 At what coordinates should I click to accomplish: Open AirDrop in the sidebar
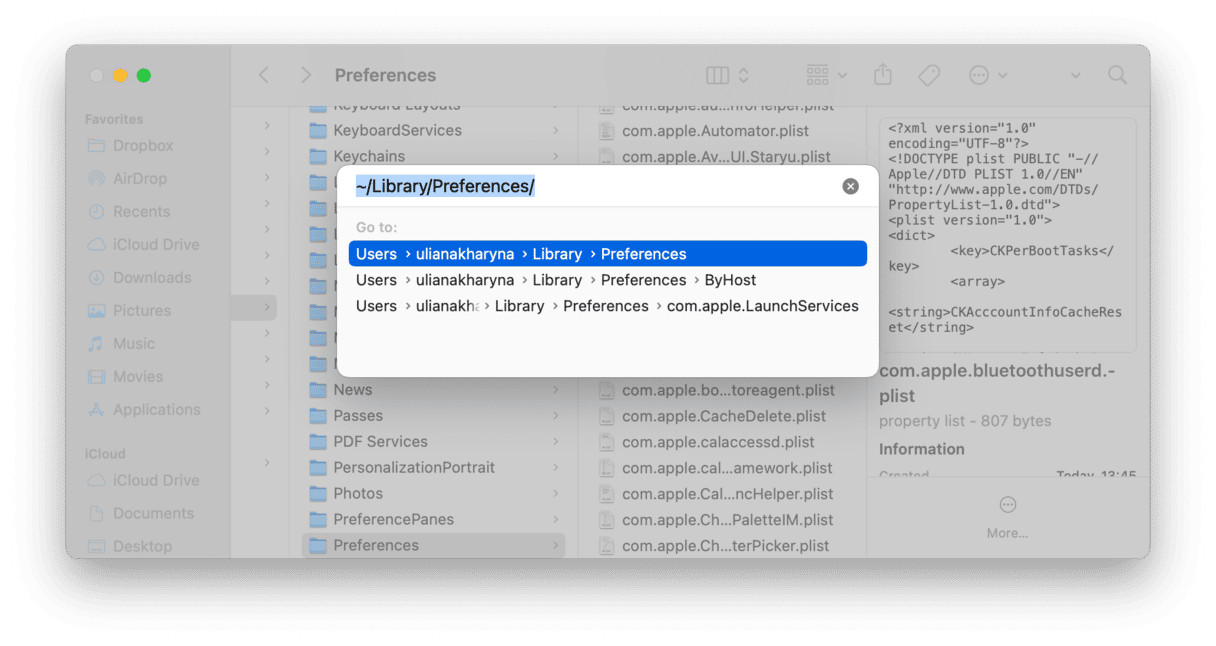pos(127,178)
